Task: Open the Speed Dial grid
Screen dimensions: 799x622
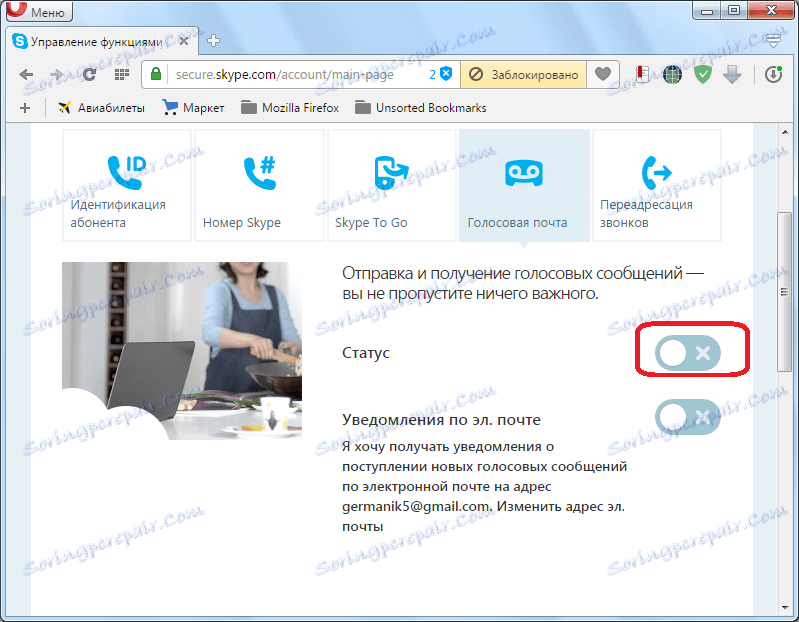Action: [121, 74]
